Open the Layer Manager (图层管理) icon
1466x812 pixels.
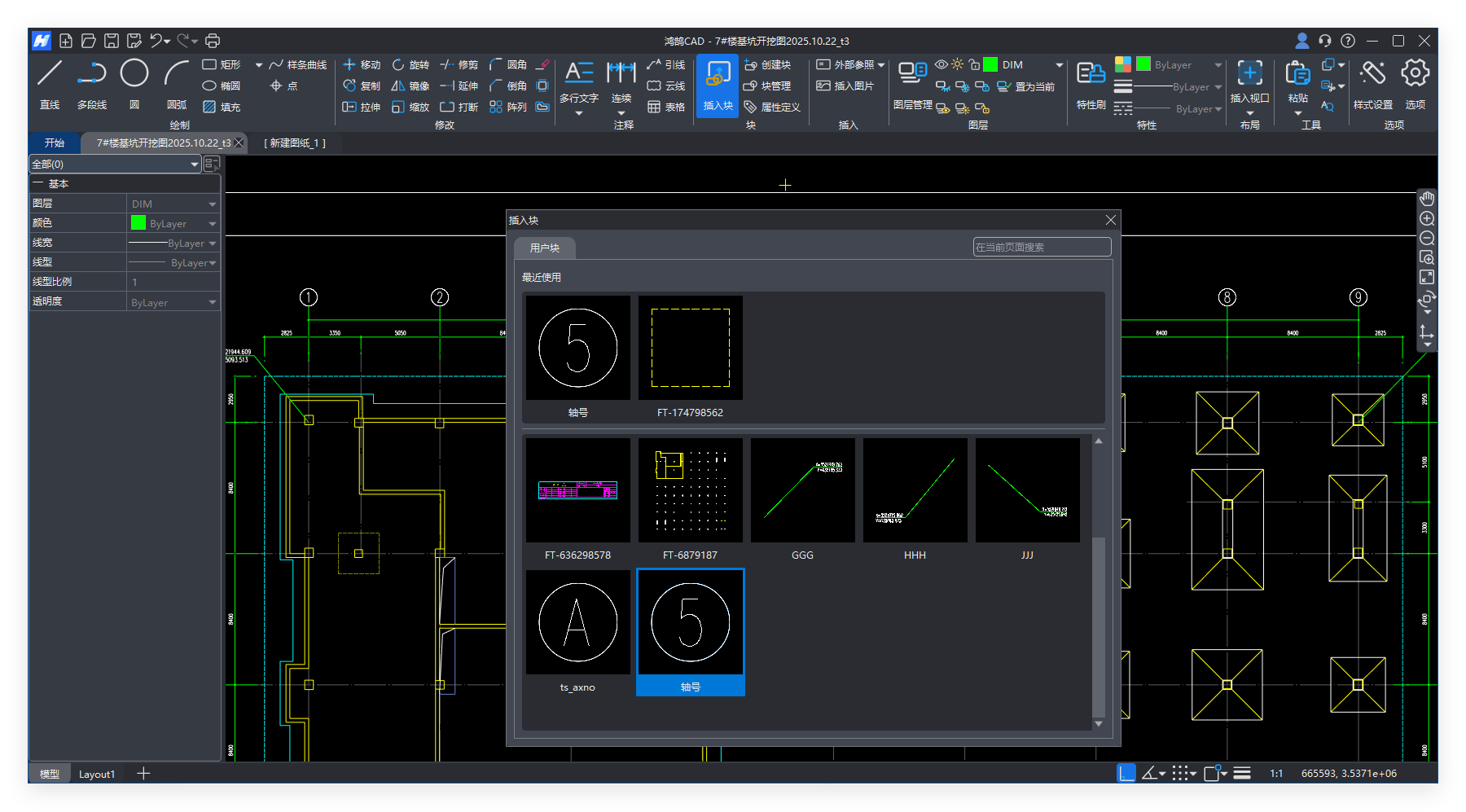tap(912, 74)
